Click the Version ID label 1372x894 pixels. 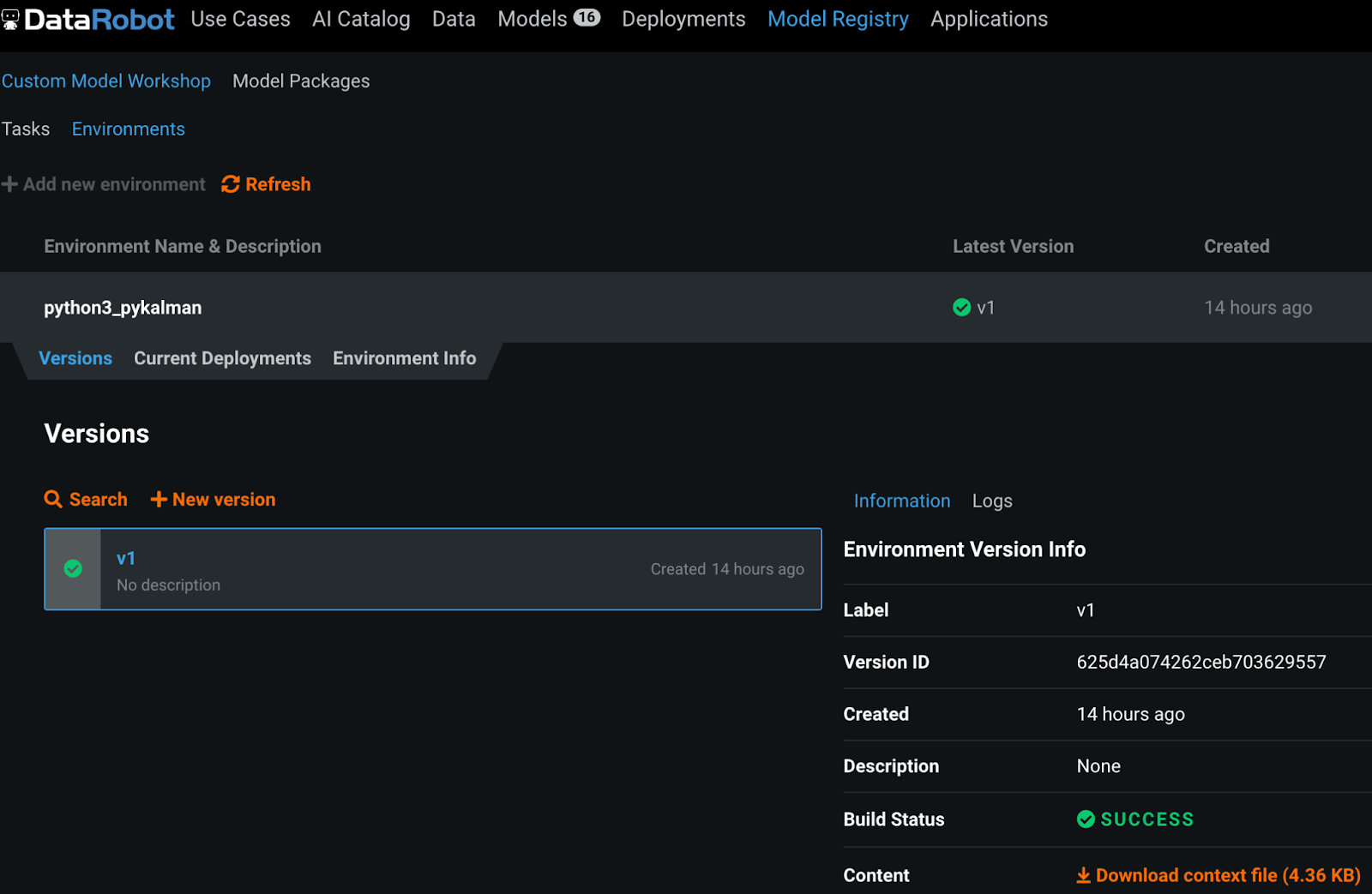coord(886,662)
